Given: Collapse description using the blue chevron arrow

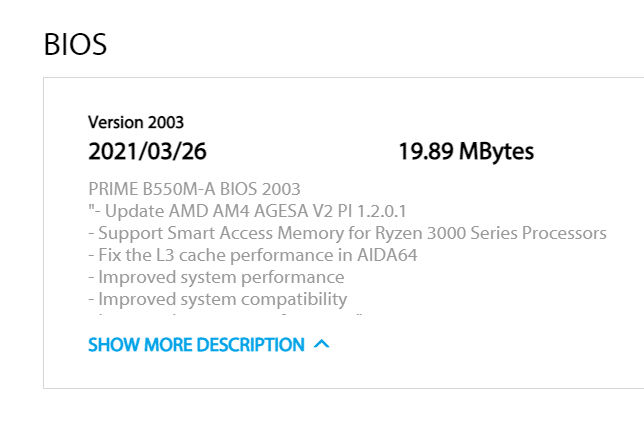Looking at the screenshot, I should 321,344.
